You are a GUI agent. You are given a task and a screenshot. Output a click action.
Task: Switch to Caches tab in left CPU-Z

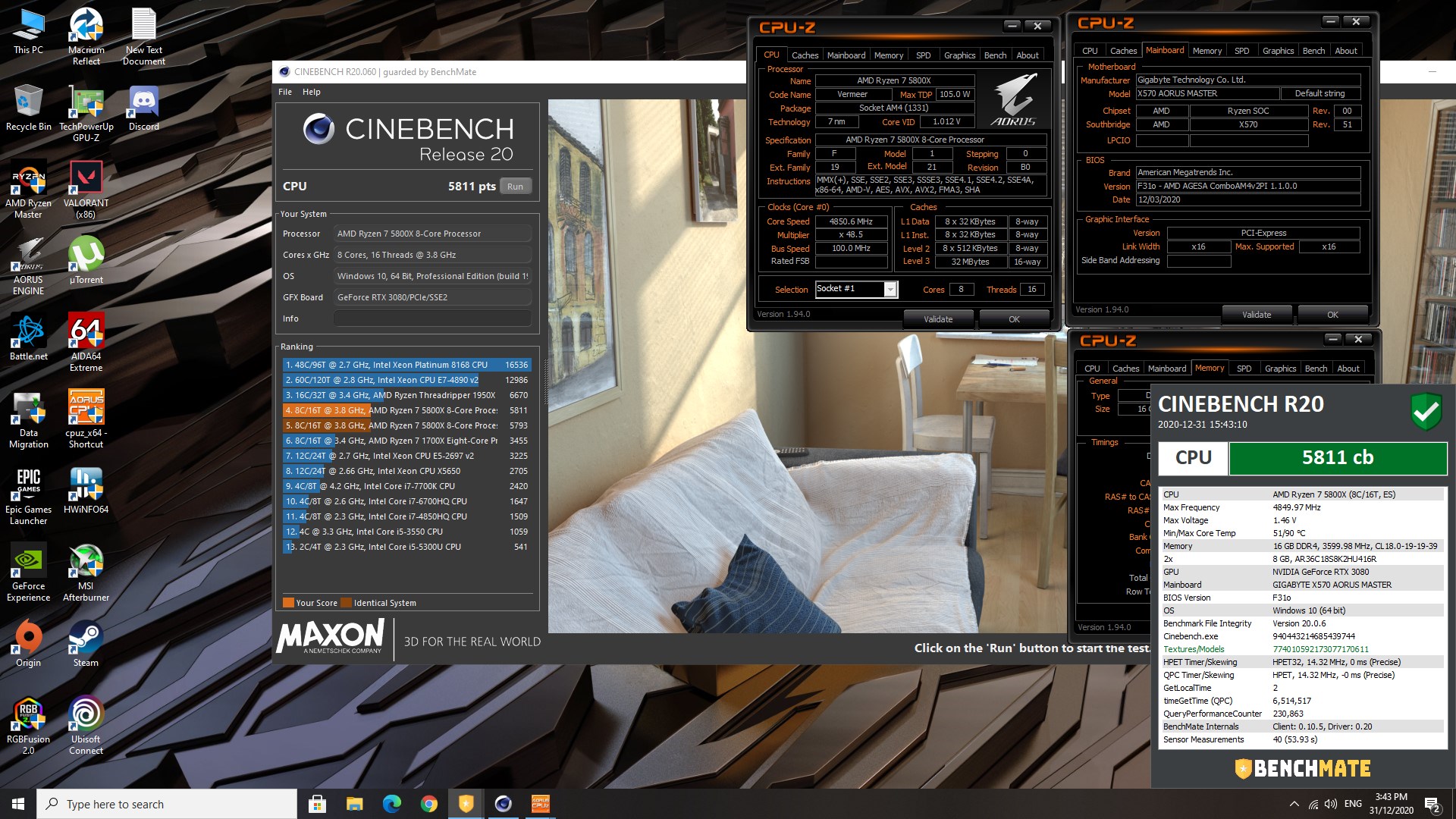point(805,55)
